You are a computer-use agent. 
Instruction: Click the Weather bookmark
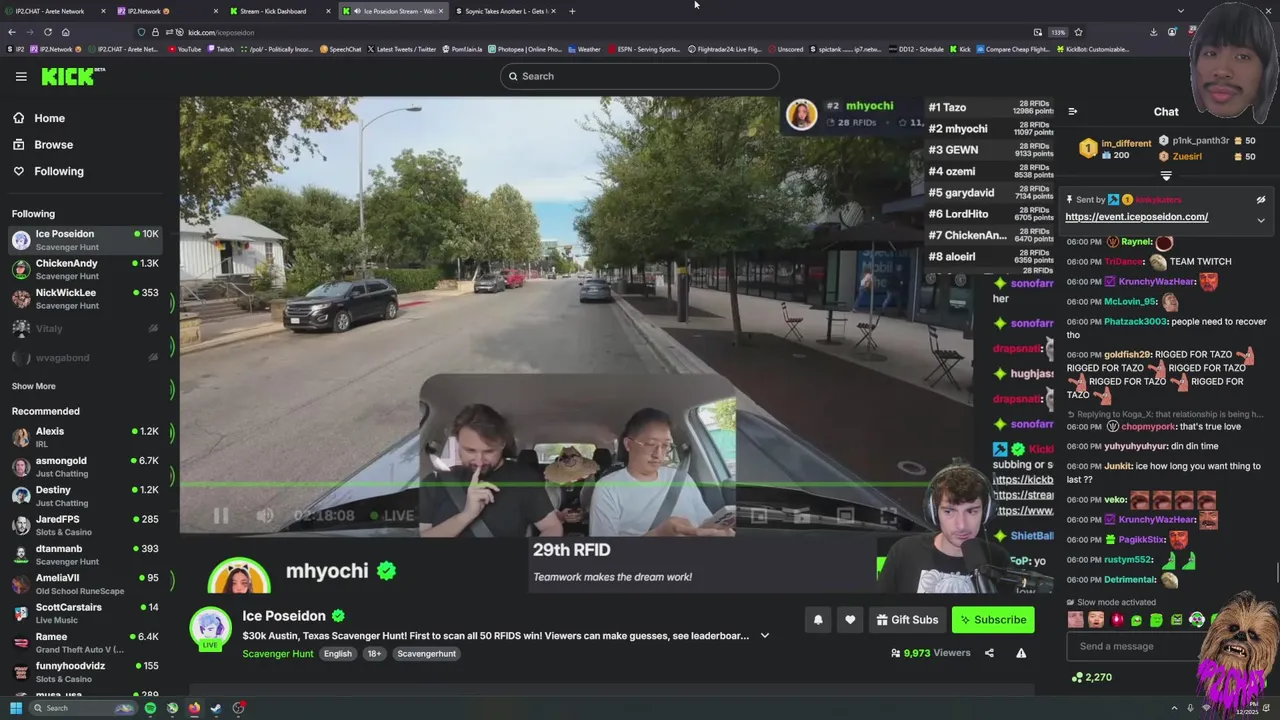coord(584,49)
